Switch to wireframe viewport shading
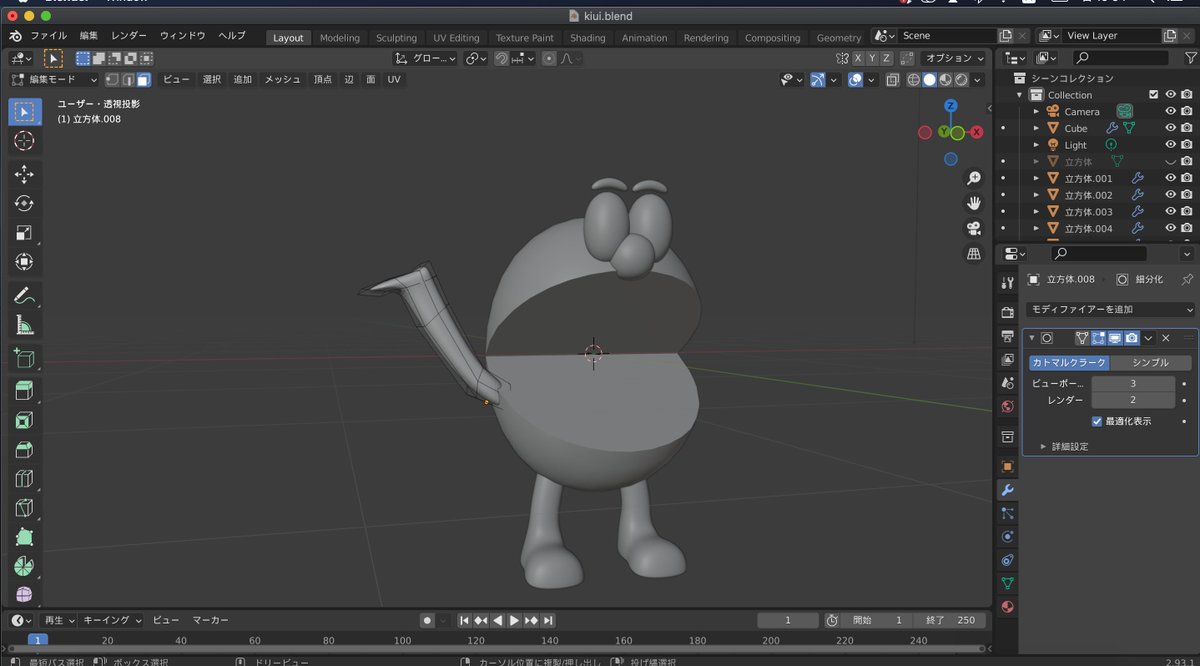 pyautogui.click(x=913, y=79)
